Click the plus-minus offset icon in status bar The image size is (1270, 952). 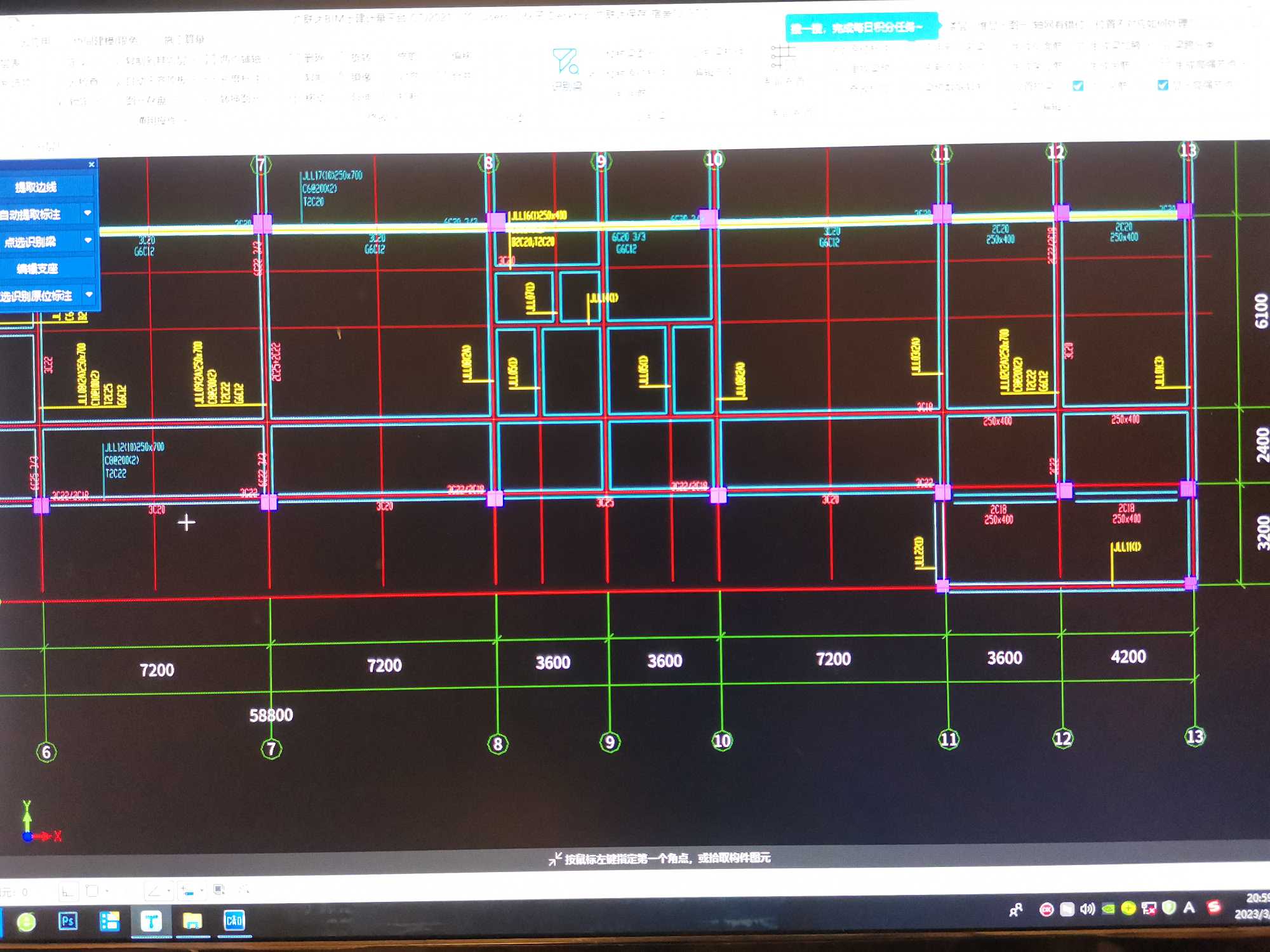coord(187,890)
